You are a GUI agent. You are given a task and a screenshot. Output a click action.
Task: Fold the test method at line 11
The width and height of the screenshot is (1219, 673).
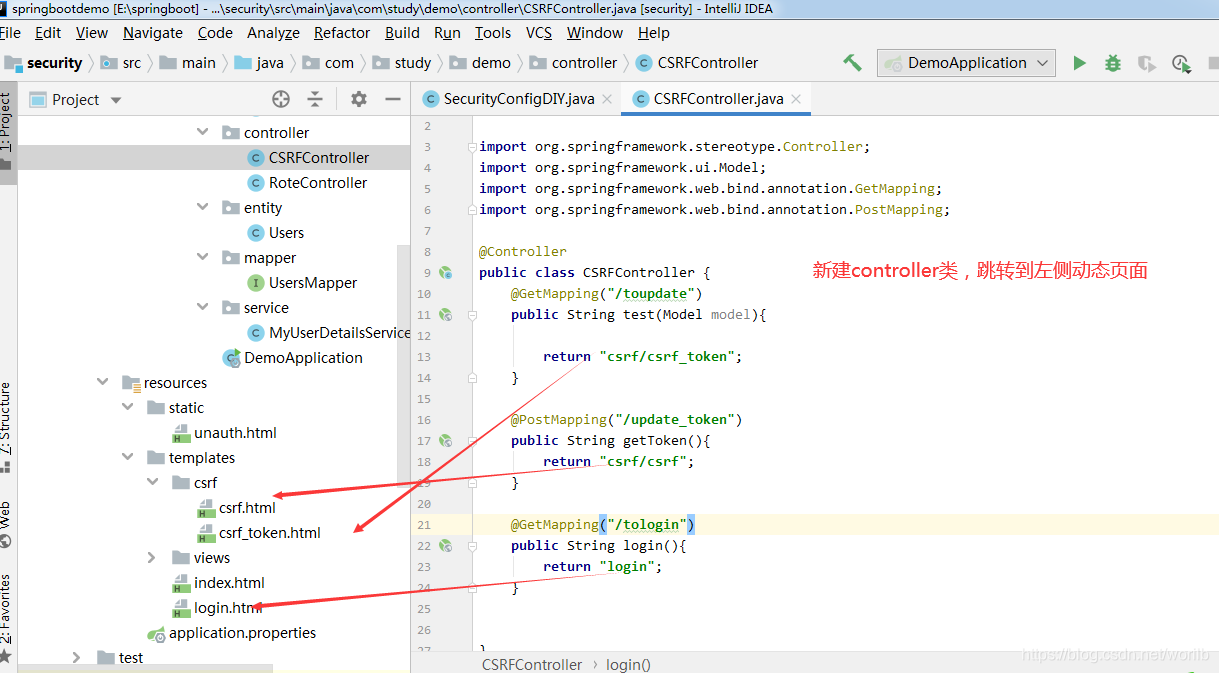473,314
